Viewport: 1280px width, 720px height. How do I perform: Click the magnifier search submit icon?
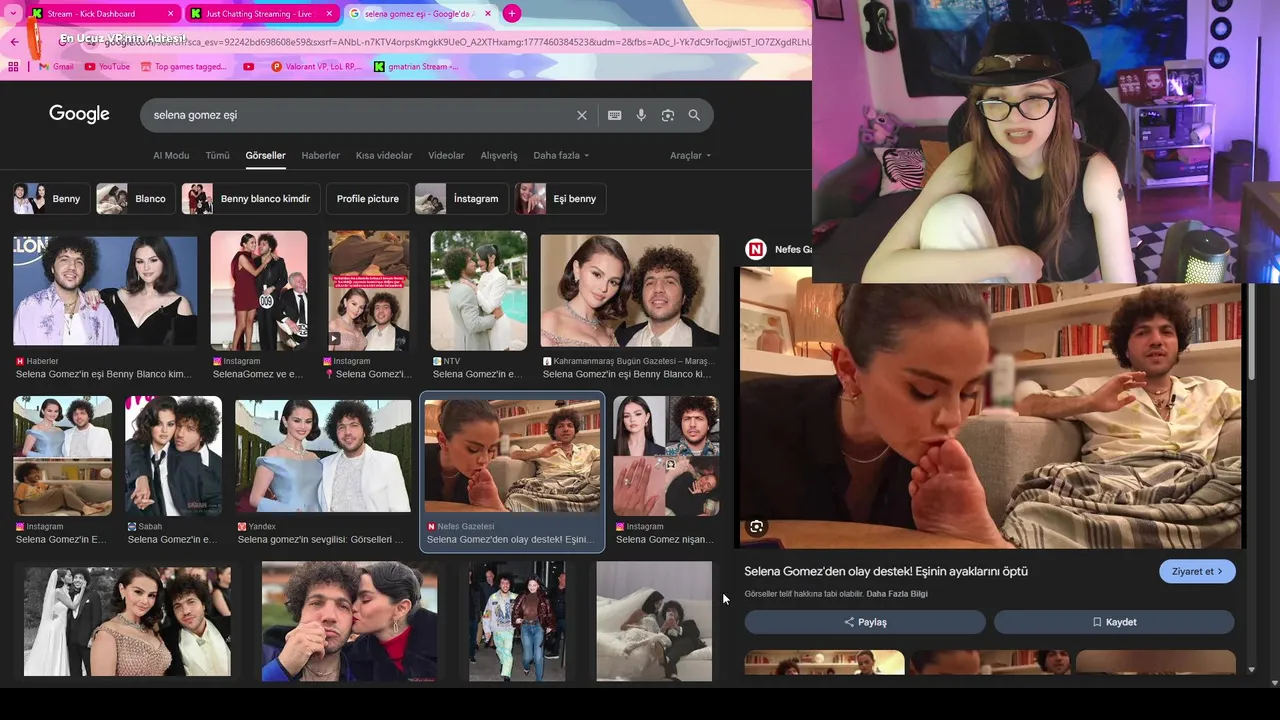coord(694,115)
